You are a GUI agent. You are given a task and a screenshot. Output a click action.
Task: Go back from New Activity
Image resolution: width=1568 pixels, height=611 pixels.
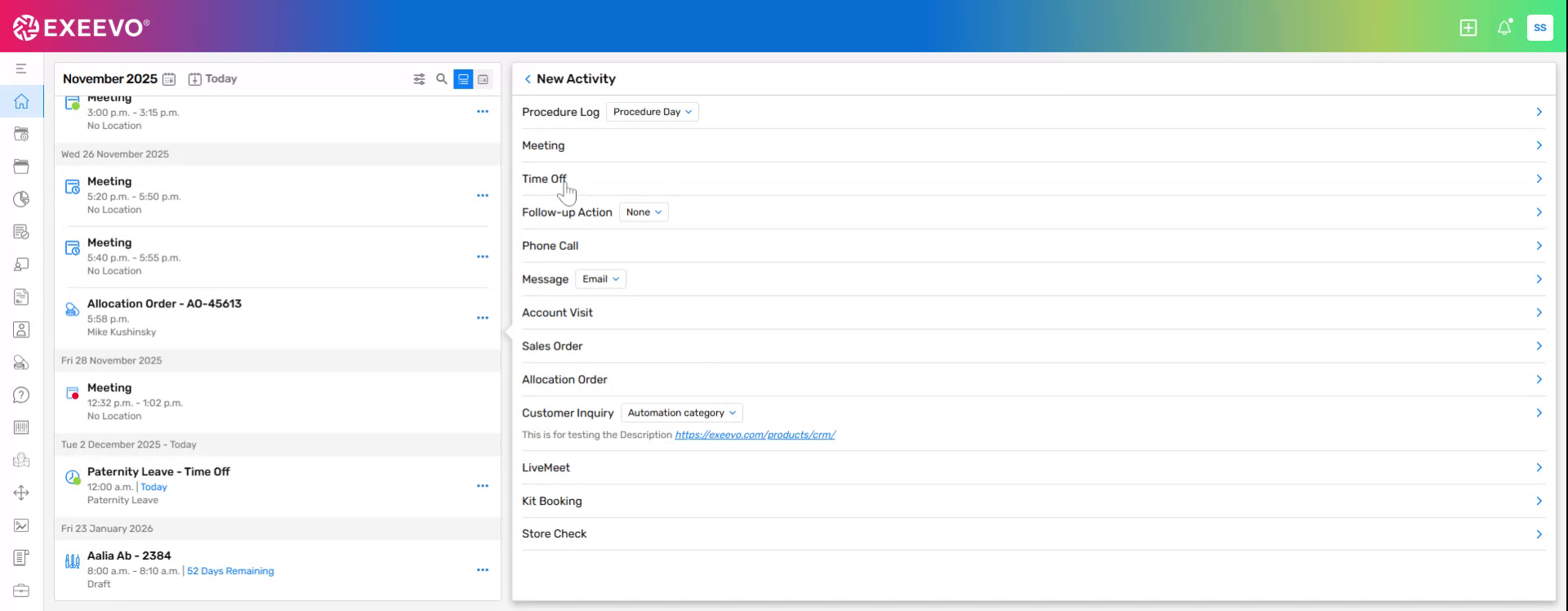click(528, 79)
